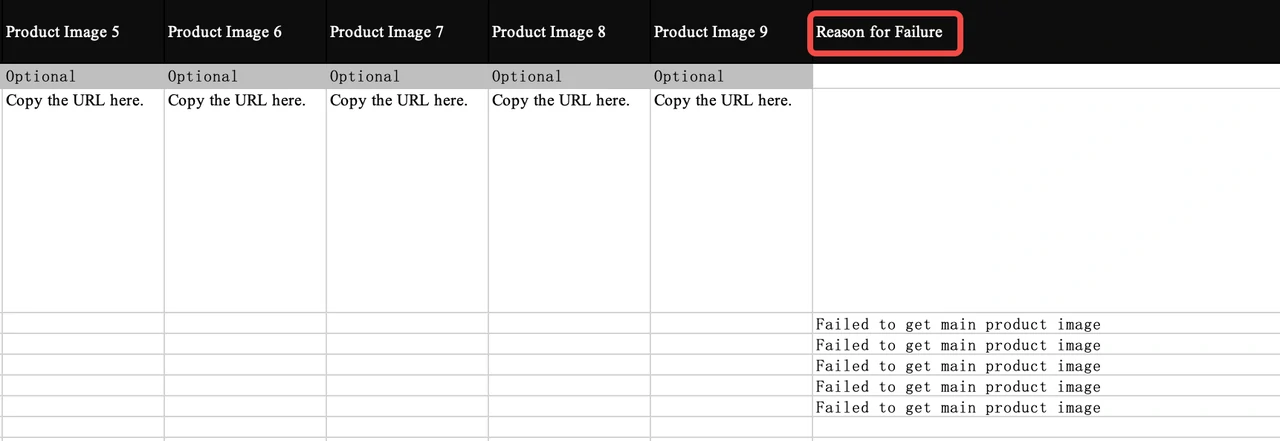Image resolution: width=1280 pixels, height=441 pixels.
Task: Select the Product Image 7 header cell
Action: point(387,32)
